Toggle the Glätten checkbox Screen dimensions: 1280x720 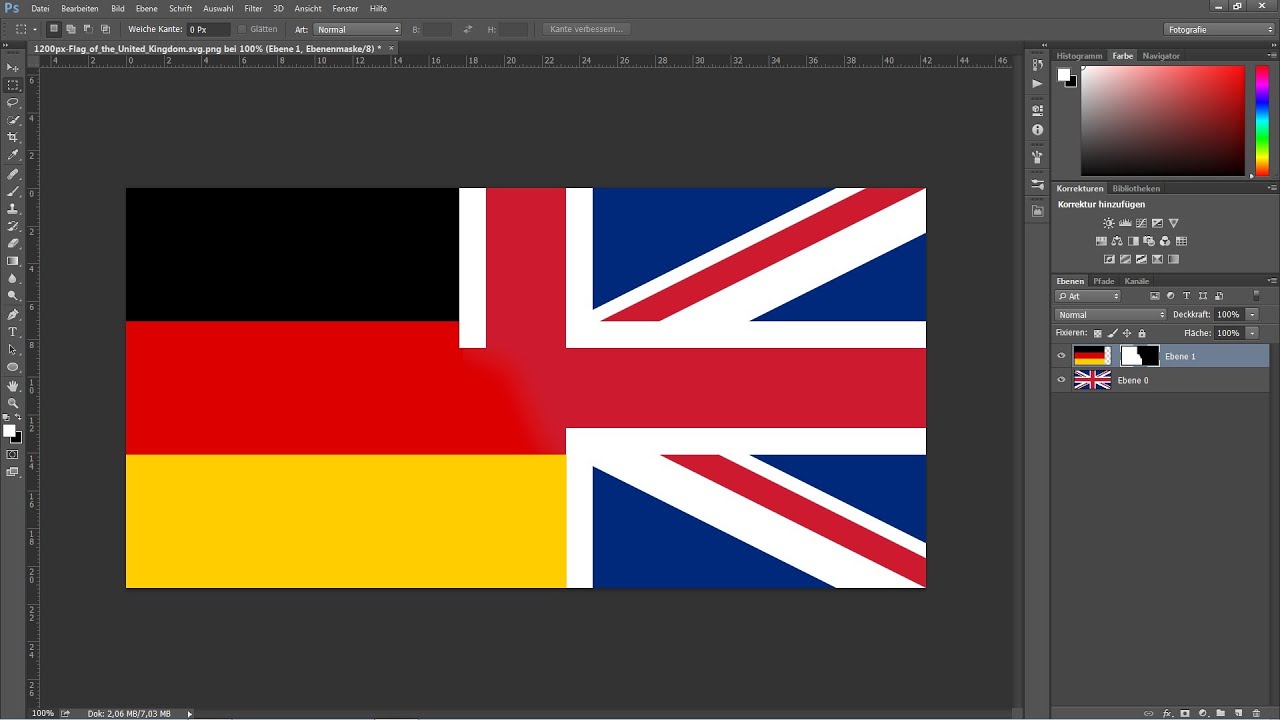[x=242, y=29]
